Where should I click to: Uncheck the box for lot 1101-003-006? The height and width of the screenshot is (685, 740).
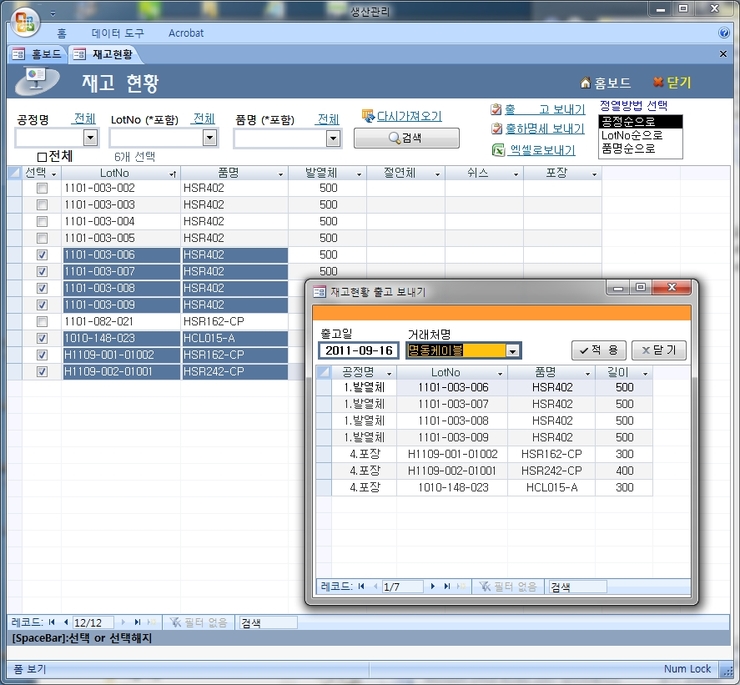coord(42,255)
